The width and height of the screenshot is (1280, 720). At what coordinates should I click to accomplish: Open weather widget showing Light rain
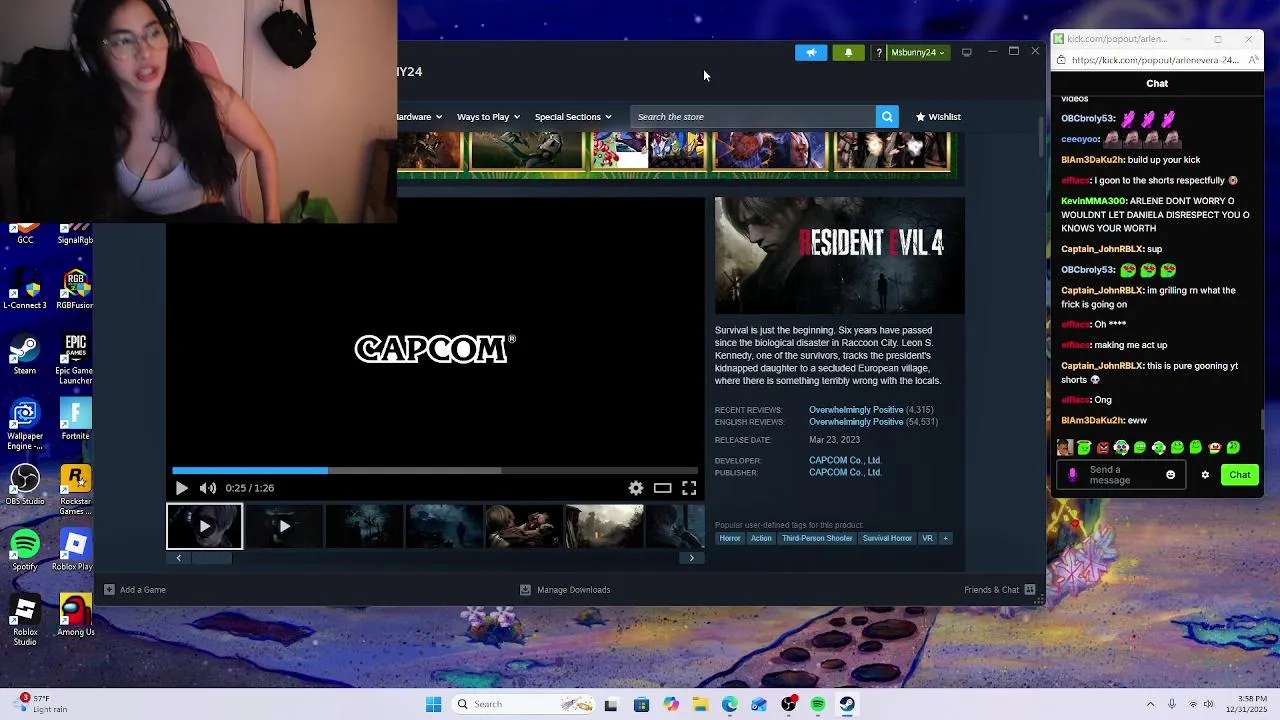pyautogui.click(x=42, y=704)
